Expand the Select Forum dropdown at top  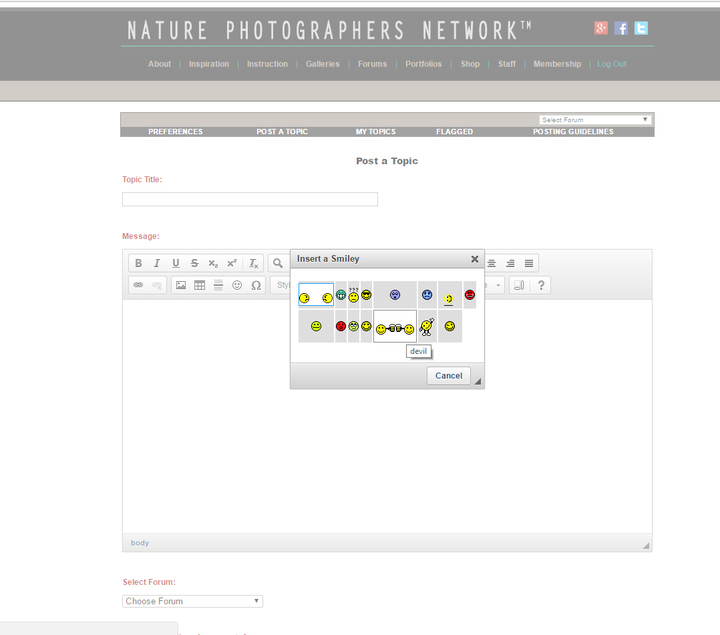pos(595,119)
